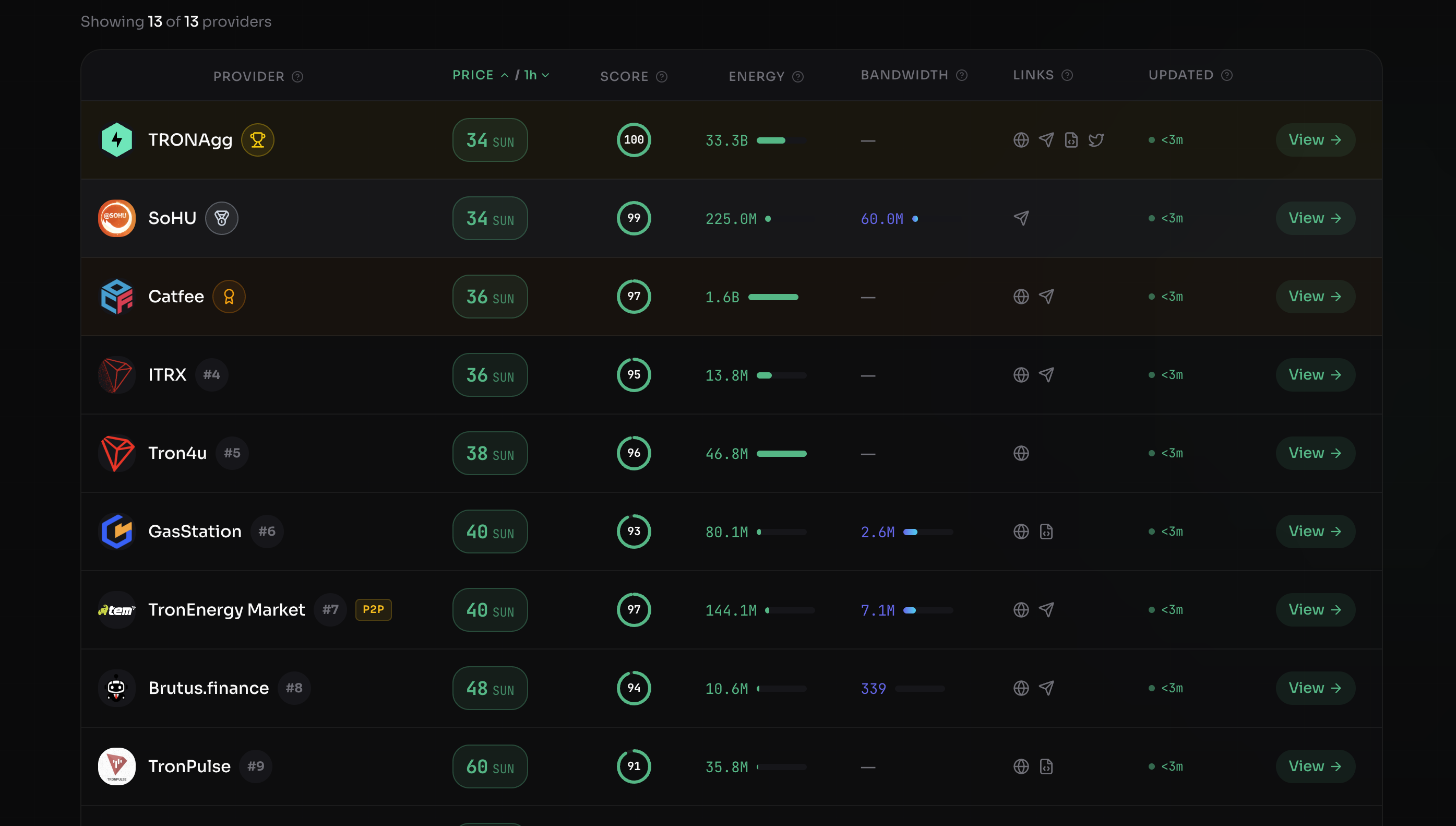Click Tron4u provider name
The height and width of the screenshot is (826, 1456).
click(177, 453)
